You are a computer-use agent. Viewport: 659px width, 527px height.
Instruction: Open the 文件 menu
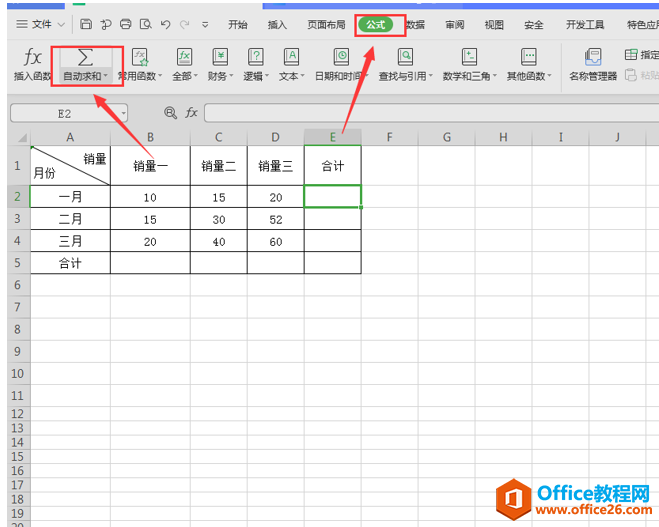coord(42,24)
